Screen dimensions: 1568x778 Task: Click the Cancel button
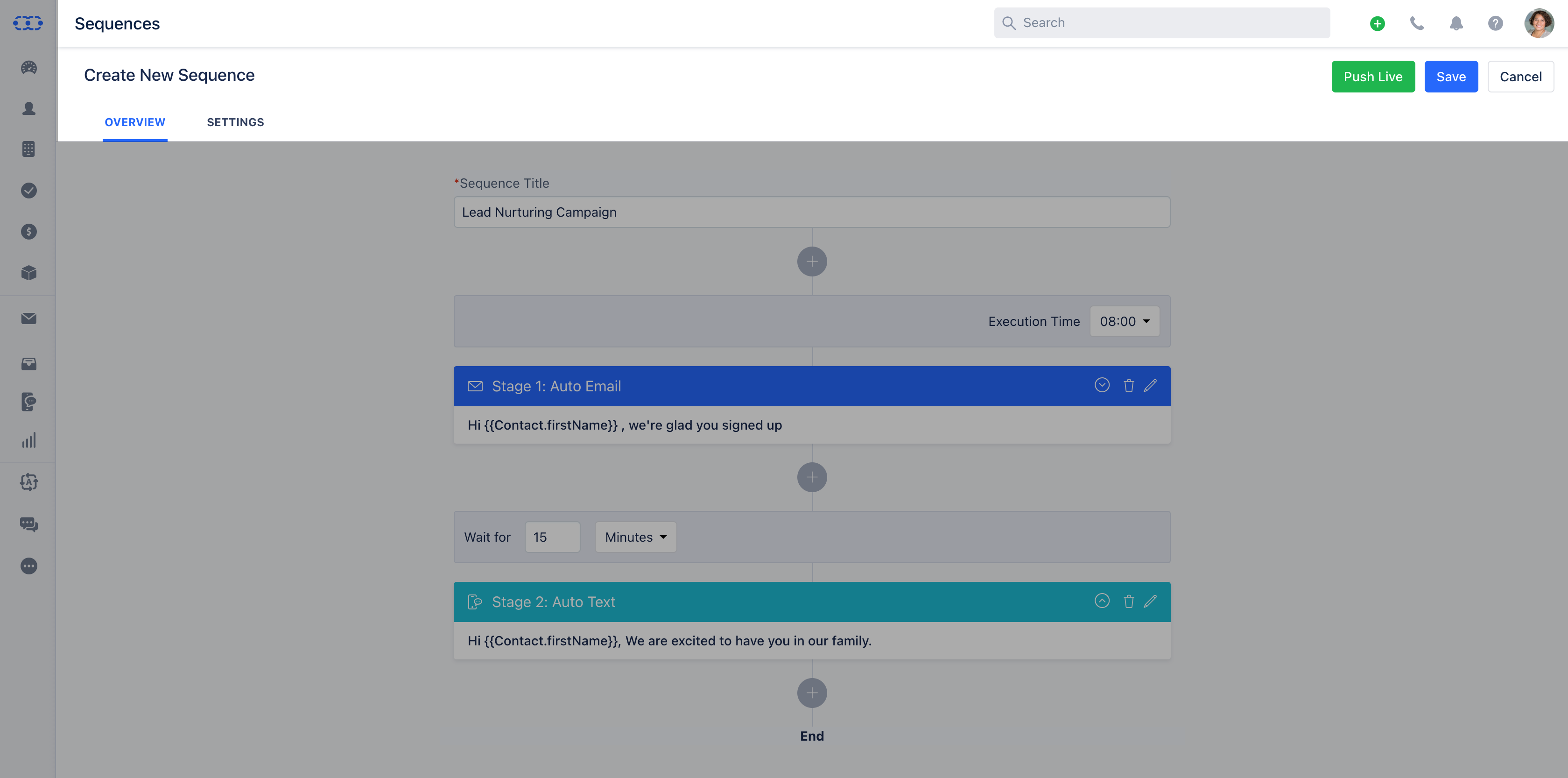[1520, 77]
